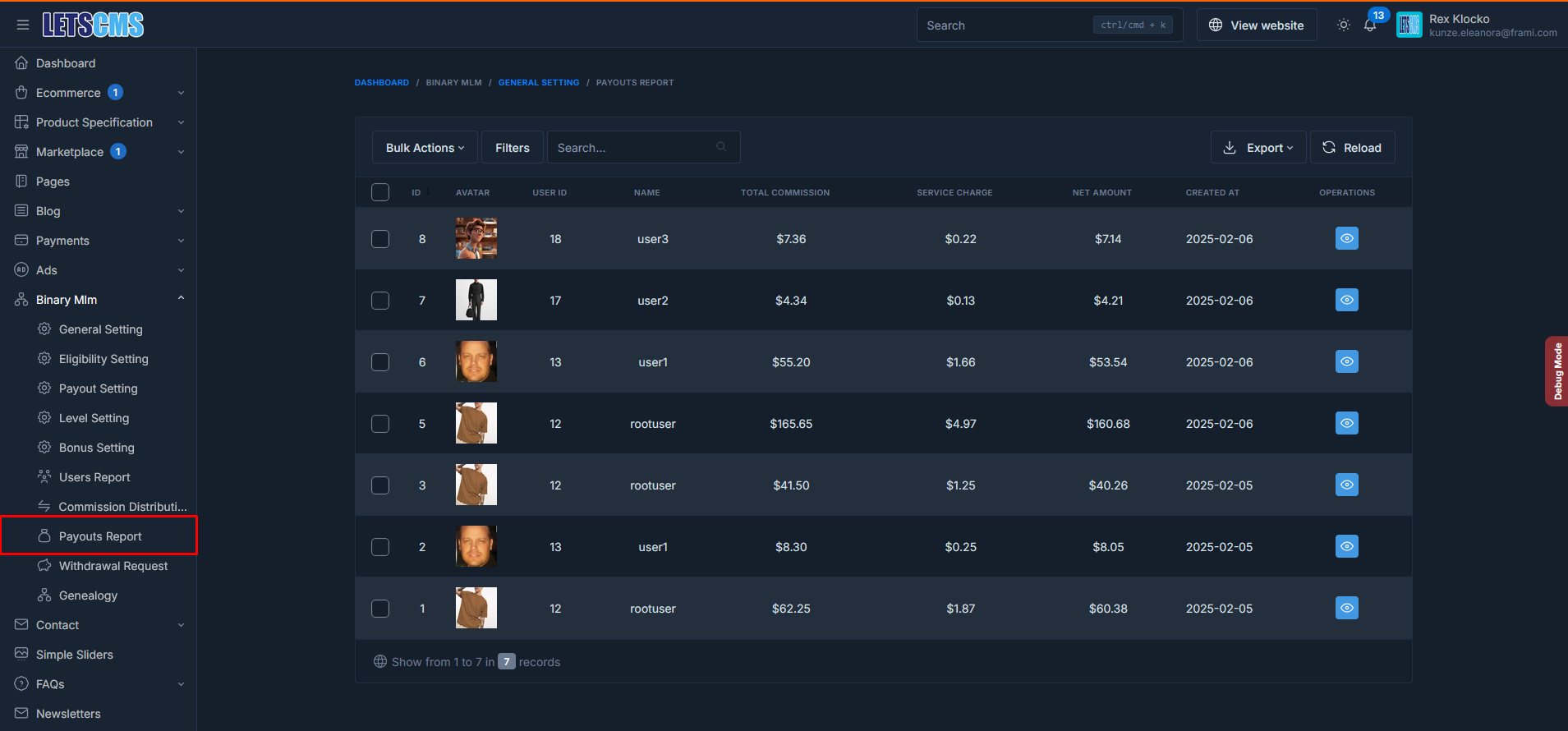
Task: Check the row with ID 7
Action: click(x=380, y=301)
